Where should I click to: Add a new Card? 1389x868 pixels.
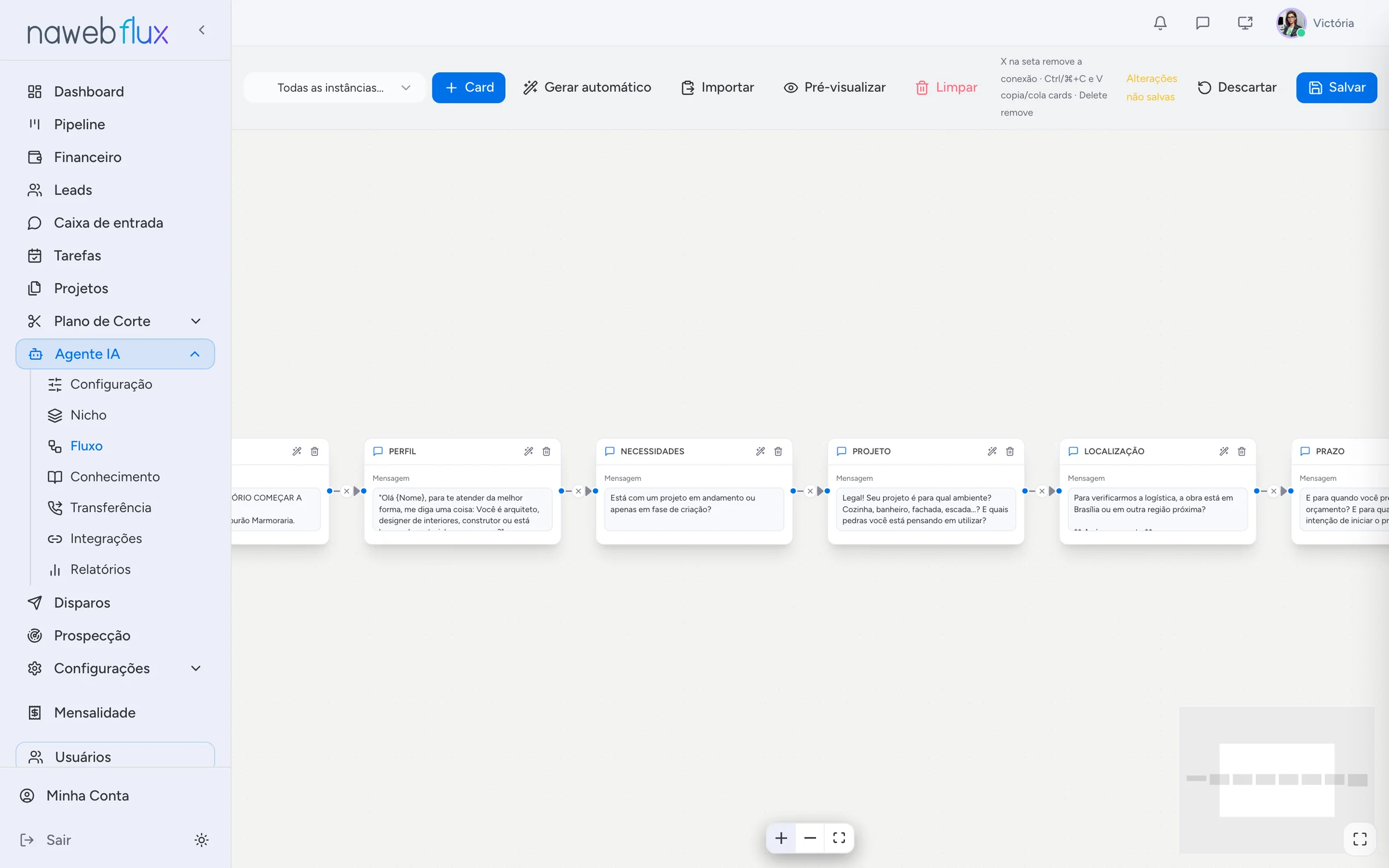[x=469, y=88]
